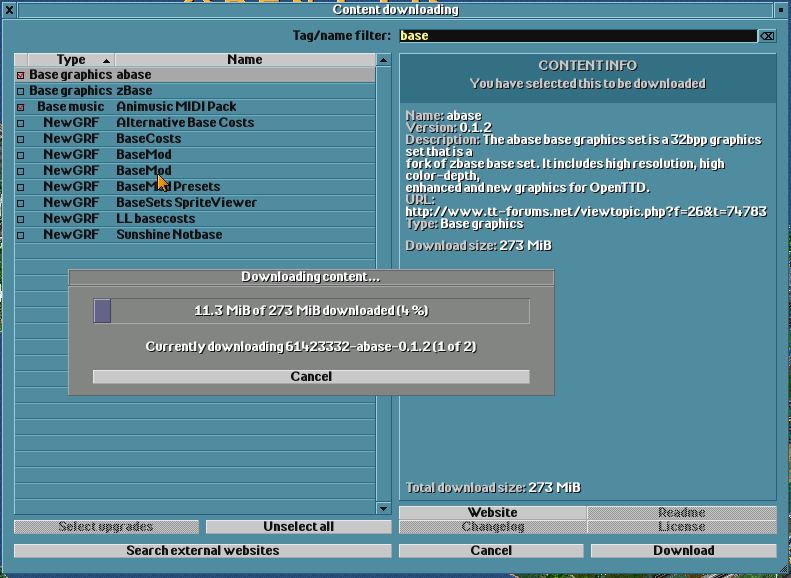Open the Website button for abase
Screen dimensions: 791x578
[x=492, y=512]
